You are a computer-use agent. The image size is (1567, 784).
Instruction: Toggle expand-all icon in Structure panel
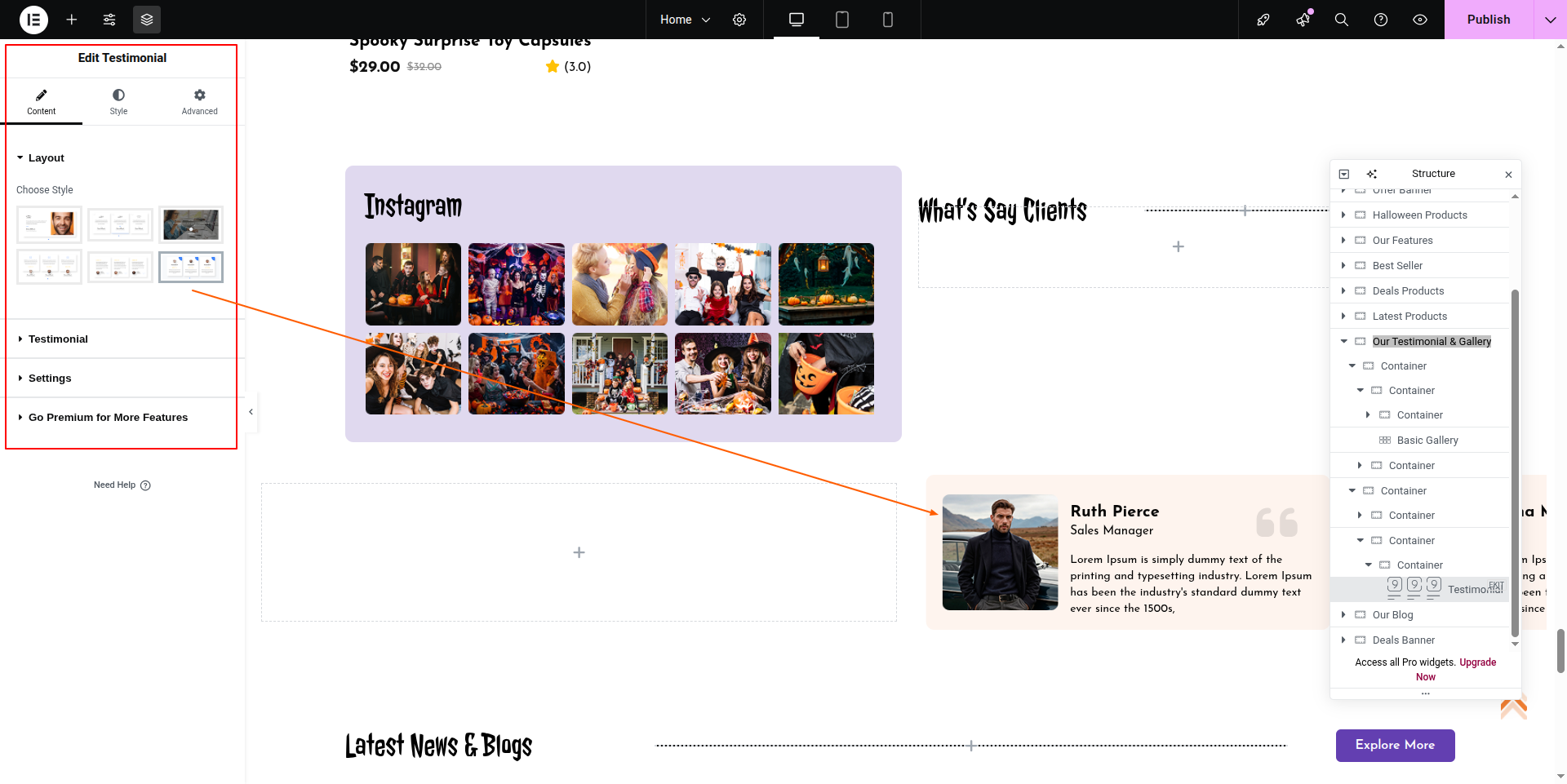click(x=1344, y=174)
